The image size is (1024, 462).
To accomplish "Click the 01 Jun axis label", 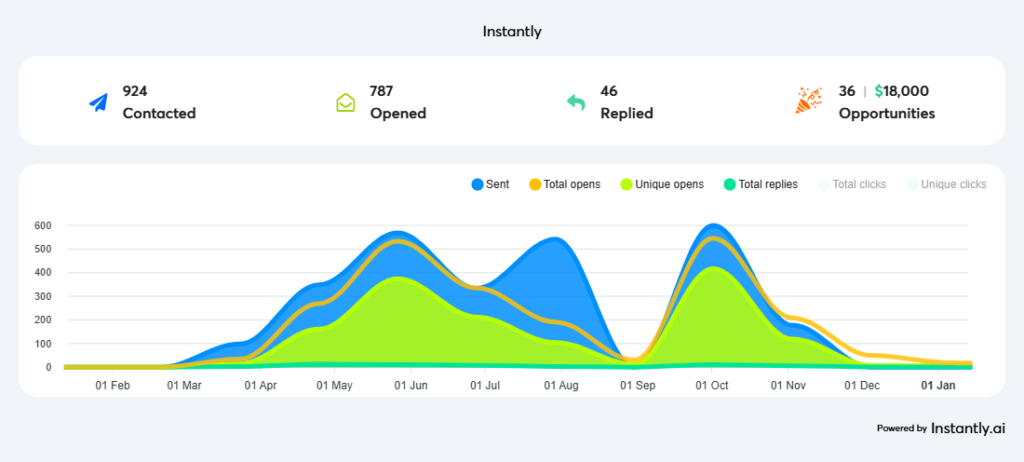I will pos(411,386).
